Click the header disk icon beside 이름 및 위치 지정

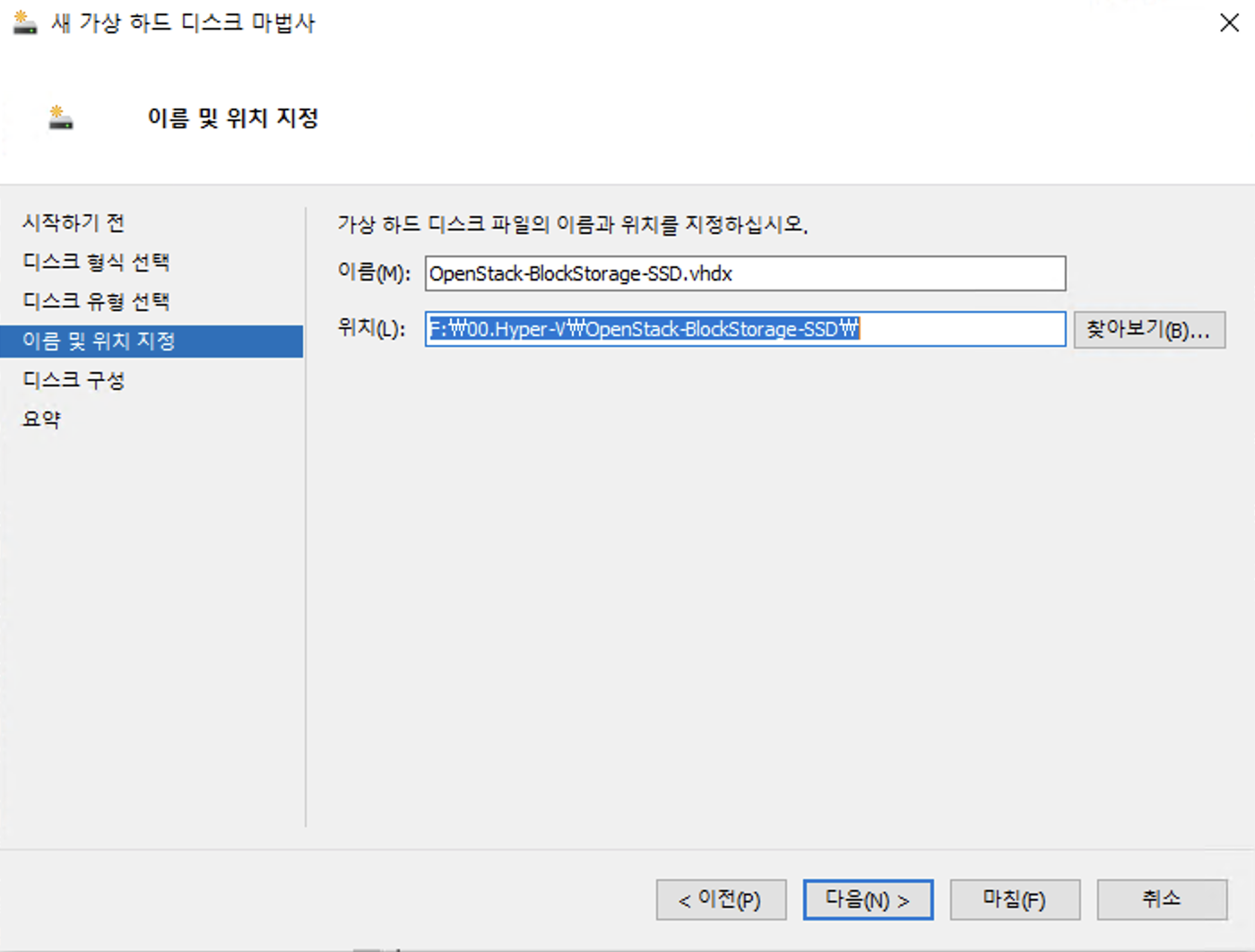coord(61,117)
